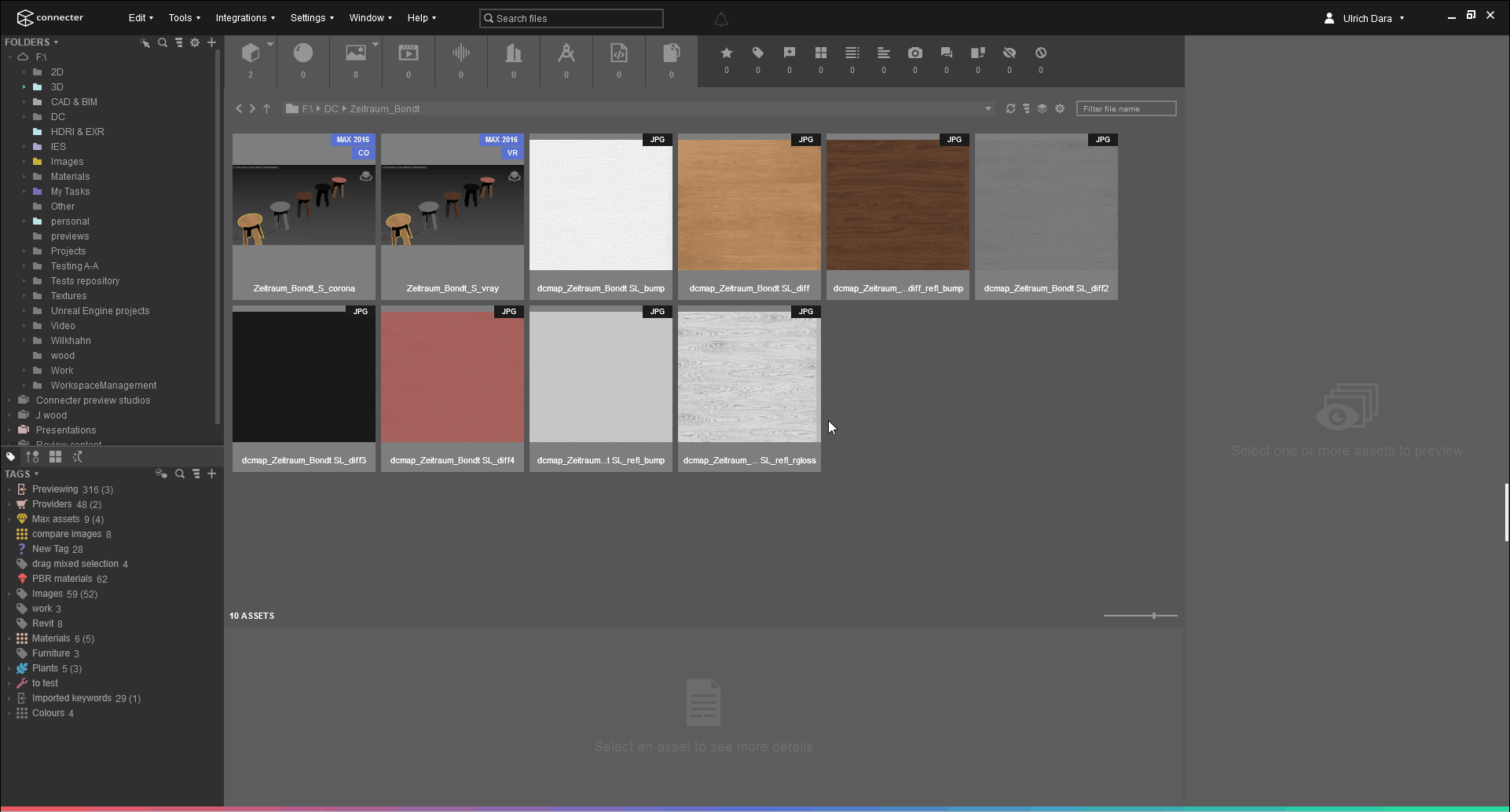Click the Search files field
This screenshot has height=812, width=1510.
[571, 18]
